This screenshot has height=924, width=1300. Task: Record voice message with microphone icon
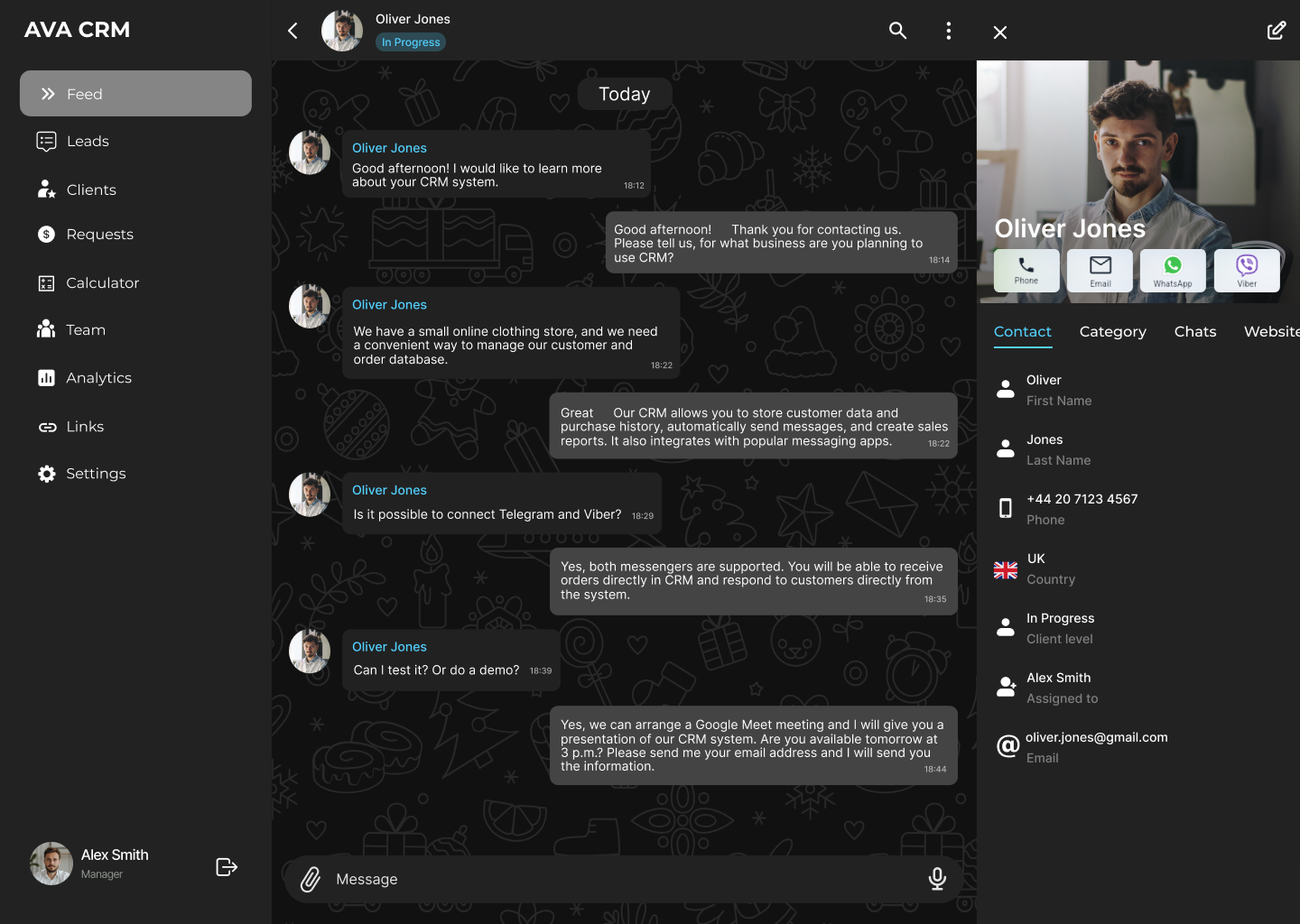tap(937, 879)
